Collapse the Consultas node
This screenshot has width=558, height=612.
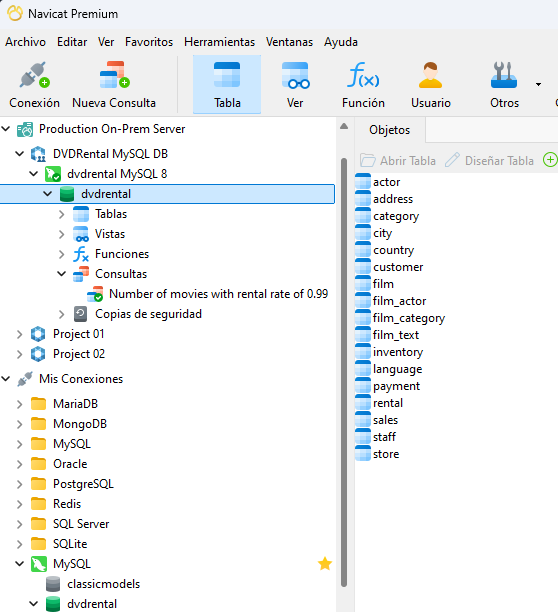(x=61, y=274)
